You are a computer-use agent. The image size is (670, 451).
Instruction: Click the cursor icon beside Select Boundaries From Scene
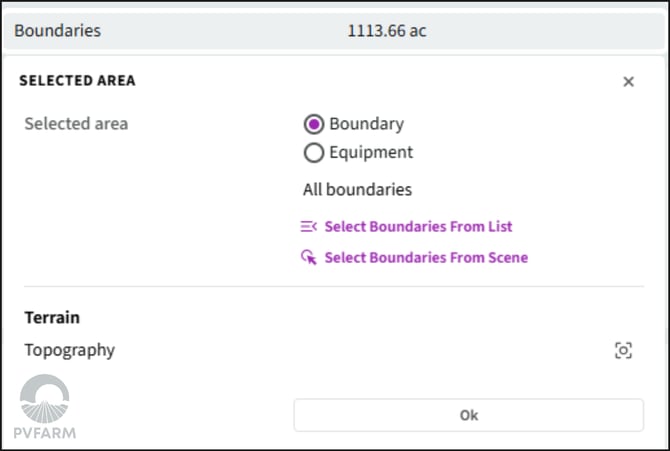pyautogui.click(x=309, y=258)
